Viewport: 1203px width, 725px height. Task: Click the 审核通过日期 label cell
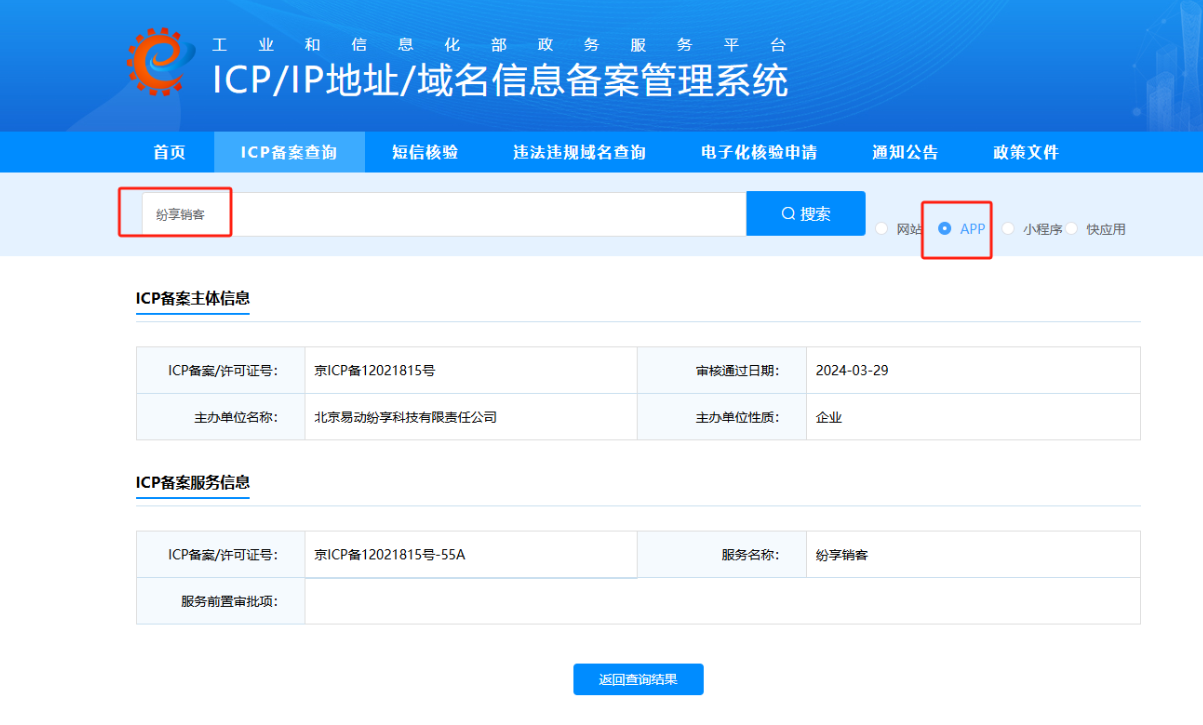click(722, 370)
